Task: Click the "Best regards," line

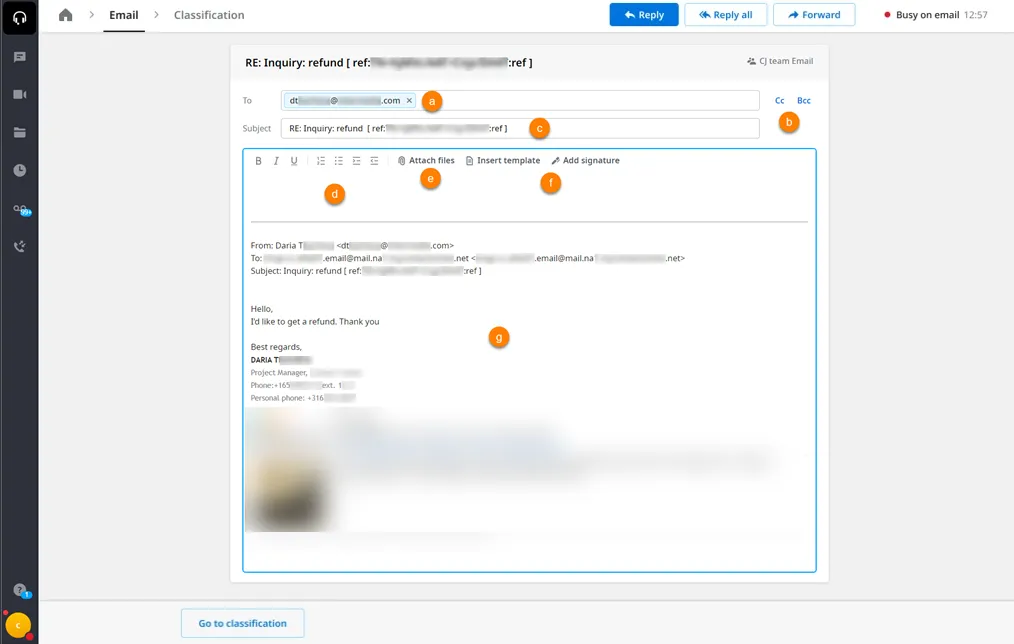Action: 276,347
